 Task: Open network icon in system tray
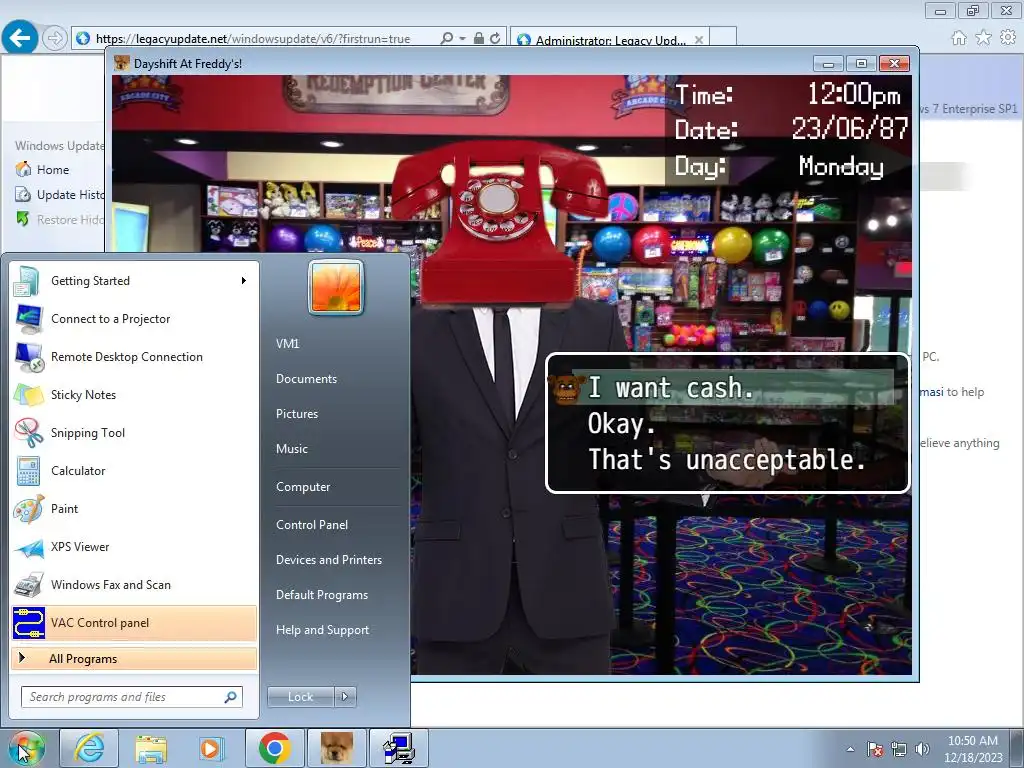click(899, 749)
